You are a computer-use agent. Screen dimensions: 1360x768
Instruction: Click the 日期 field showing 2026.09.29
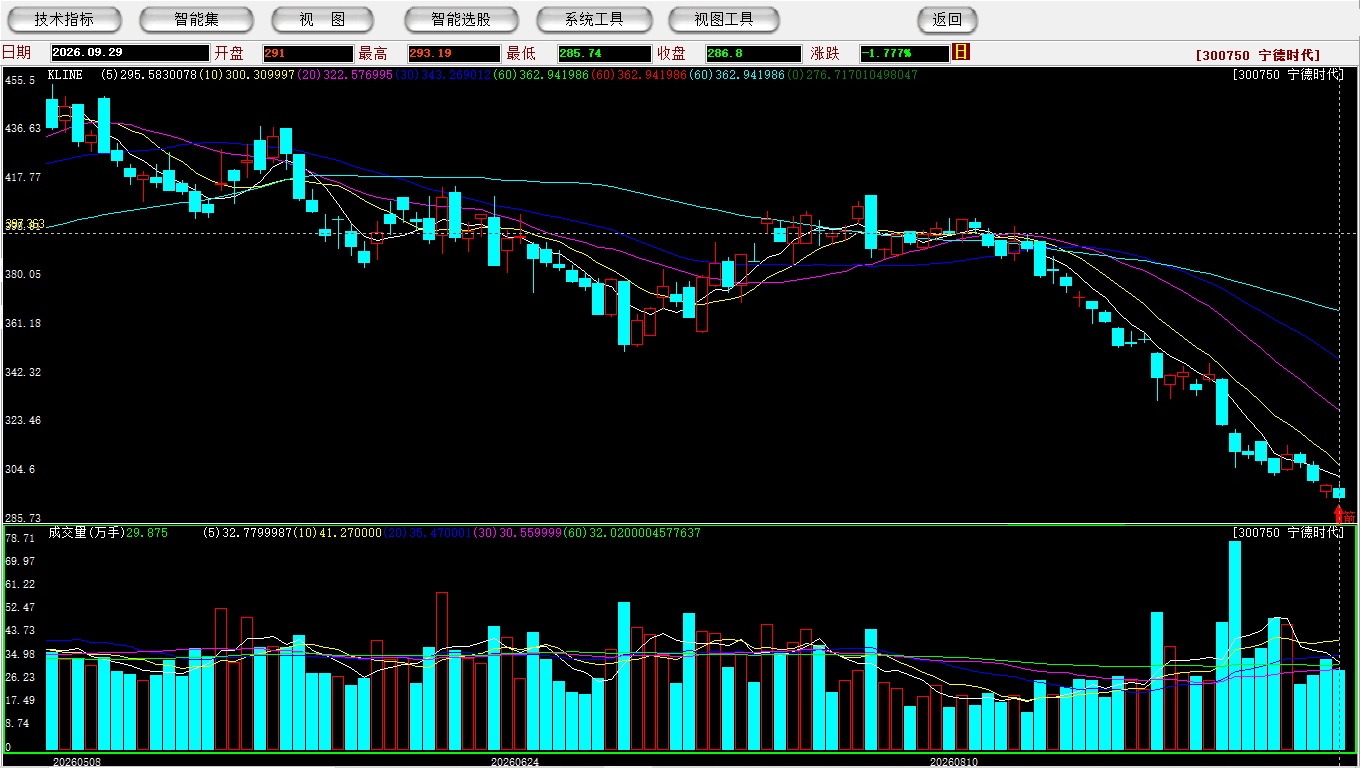129,53
